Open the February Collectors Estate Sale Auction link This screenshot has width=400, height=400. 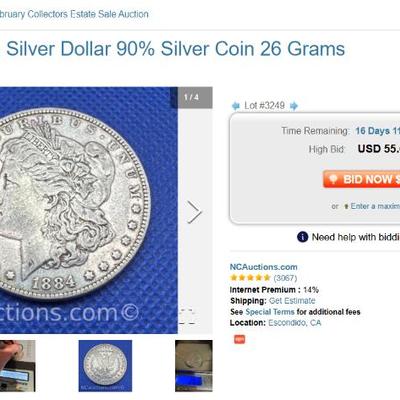click(74, 14)
